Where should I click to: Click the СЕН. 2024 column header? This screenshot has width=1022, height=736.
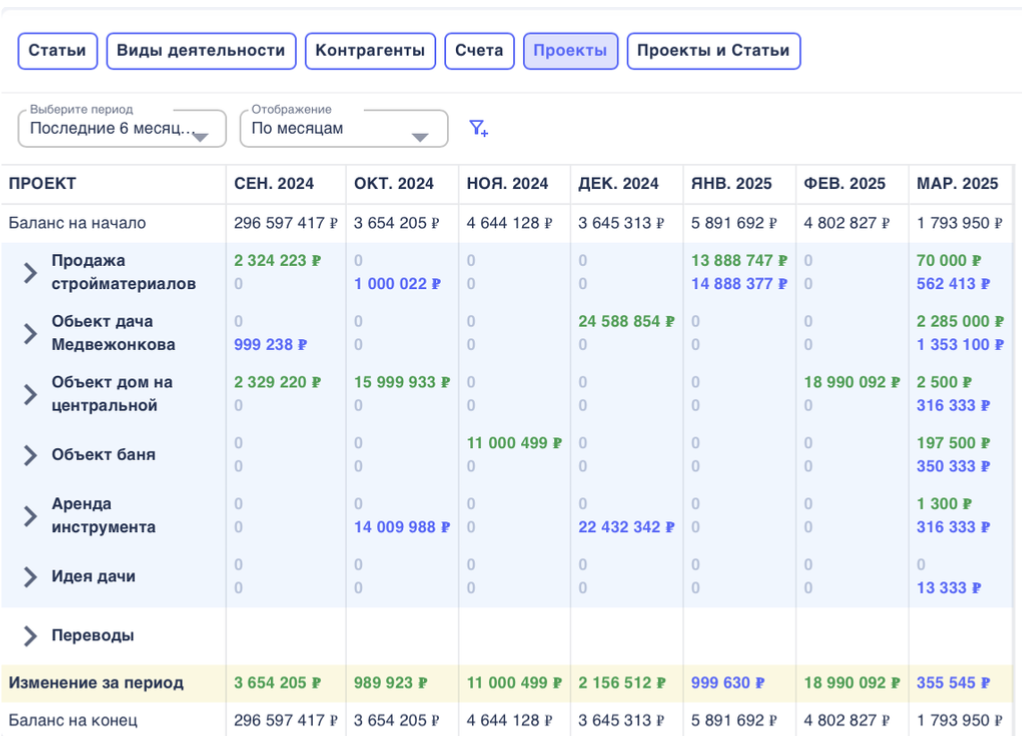point(274,184)
